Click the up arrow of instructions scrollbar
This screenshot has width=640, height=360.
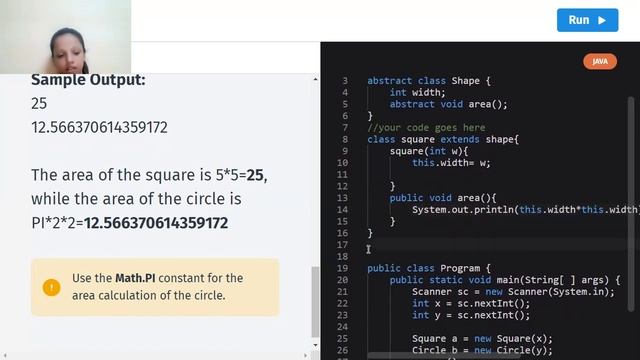coord(315,79)
